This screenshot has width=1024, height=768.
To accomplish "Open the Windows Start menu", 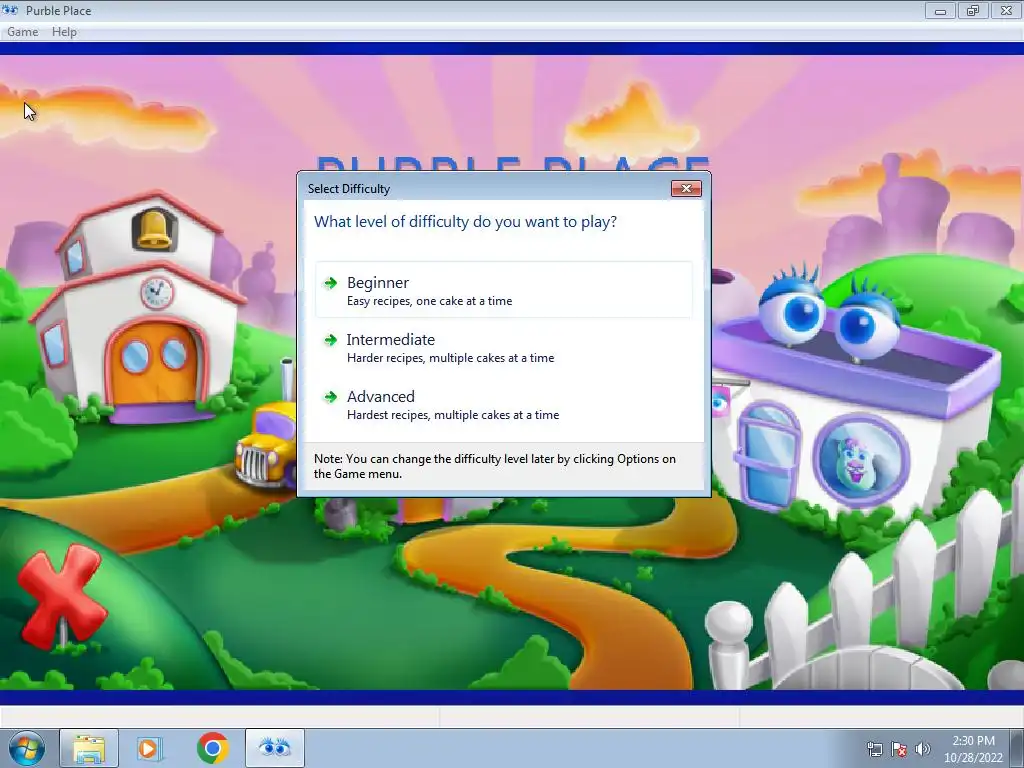I will (27, 748).
